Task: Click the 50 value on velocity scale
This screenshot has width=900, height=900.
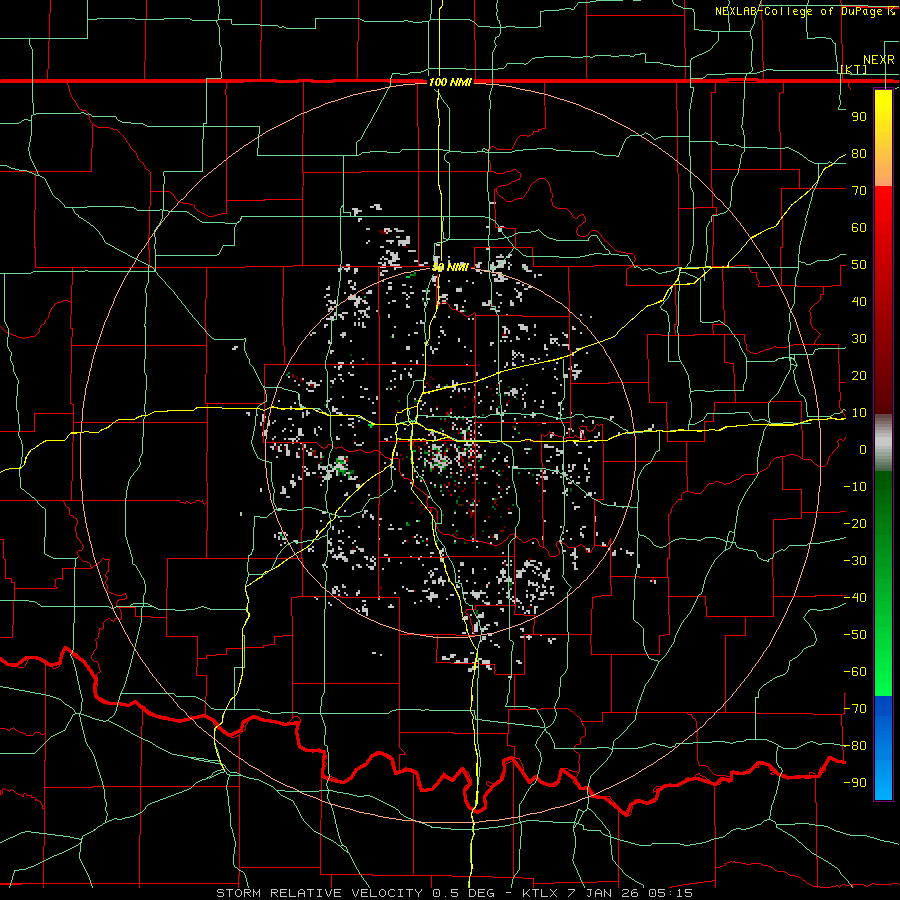Action: [x=859, y=265]
